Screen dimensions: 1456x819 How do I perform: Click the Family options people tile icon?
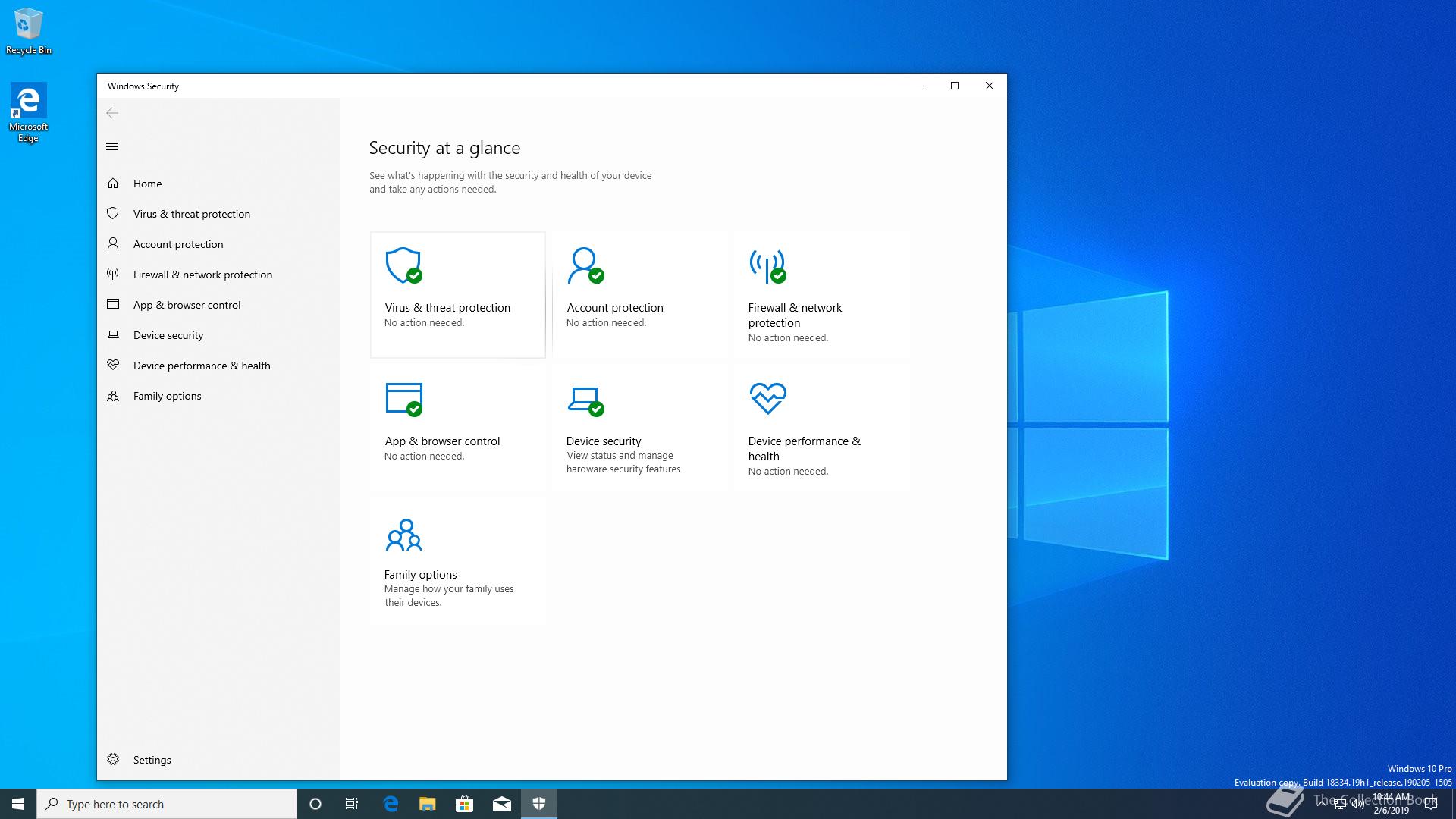pos(403,535)
